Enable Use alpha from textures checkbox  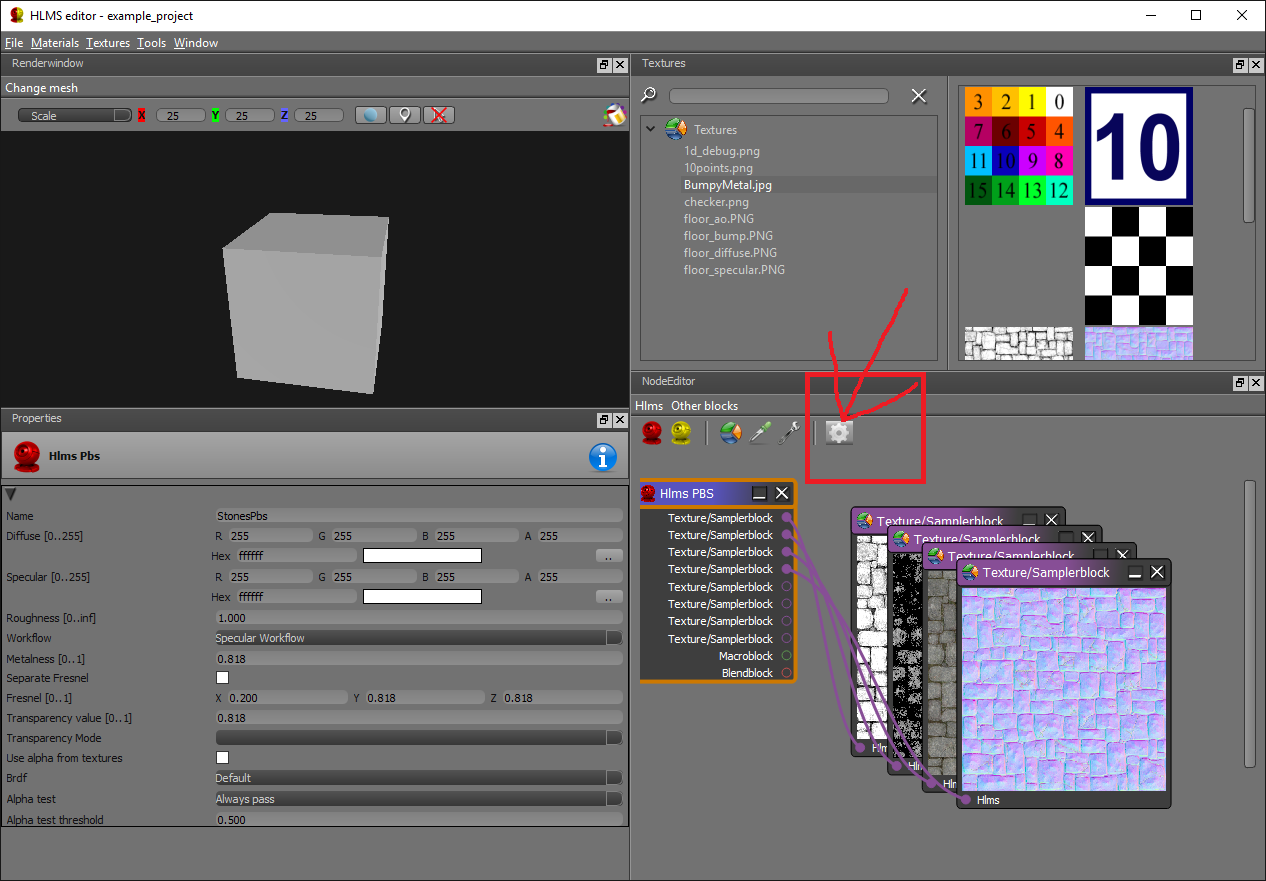pyautogui.click(x=223, y=758)
